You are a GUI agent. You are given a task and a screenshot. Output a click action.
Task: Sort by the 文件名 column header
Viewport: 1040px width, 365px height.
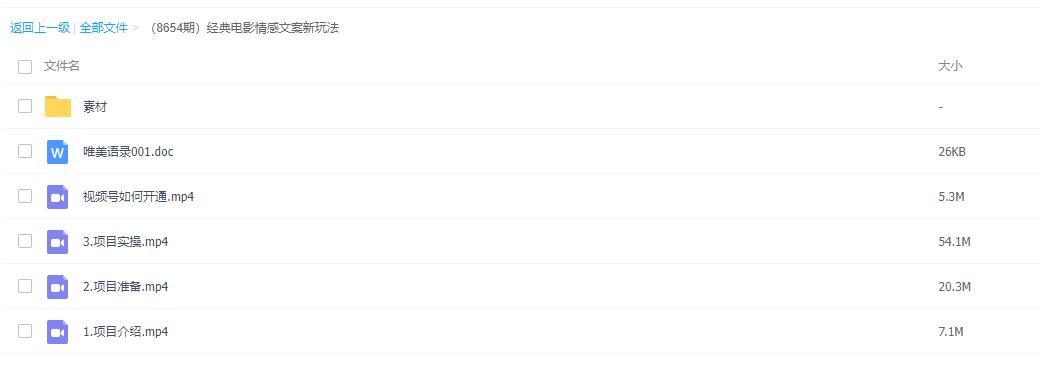click(x=62, y=66)
